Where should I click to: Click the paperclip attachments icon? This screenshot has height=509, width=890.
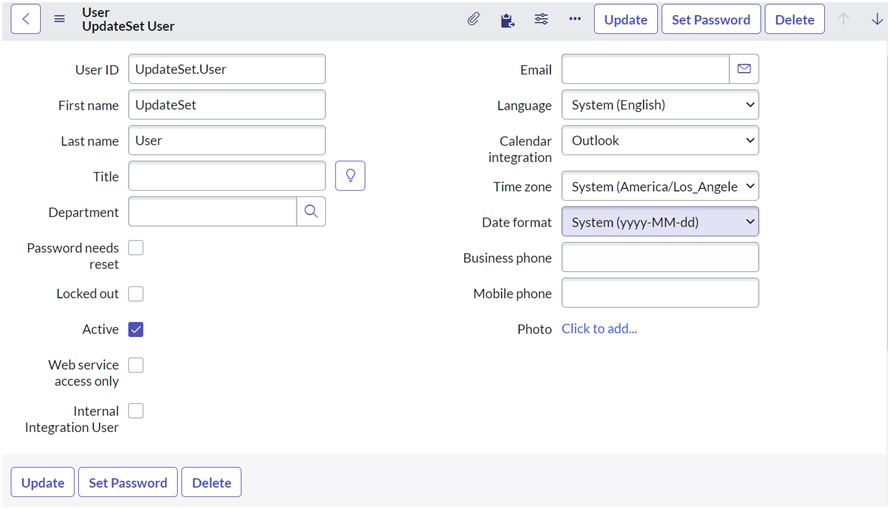coord(474,19)
